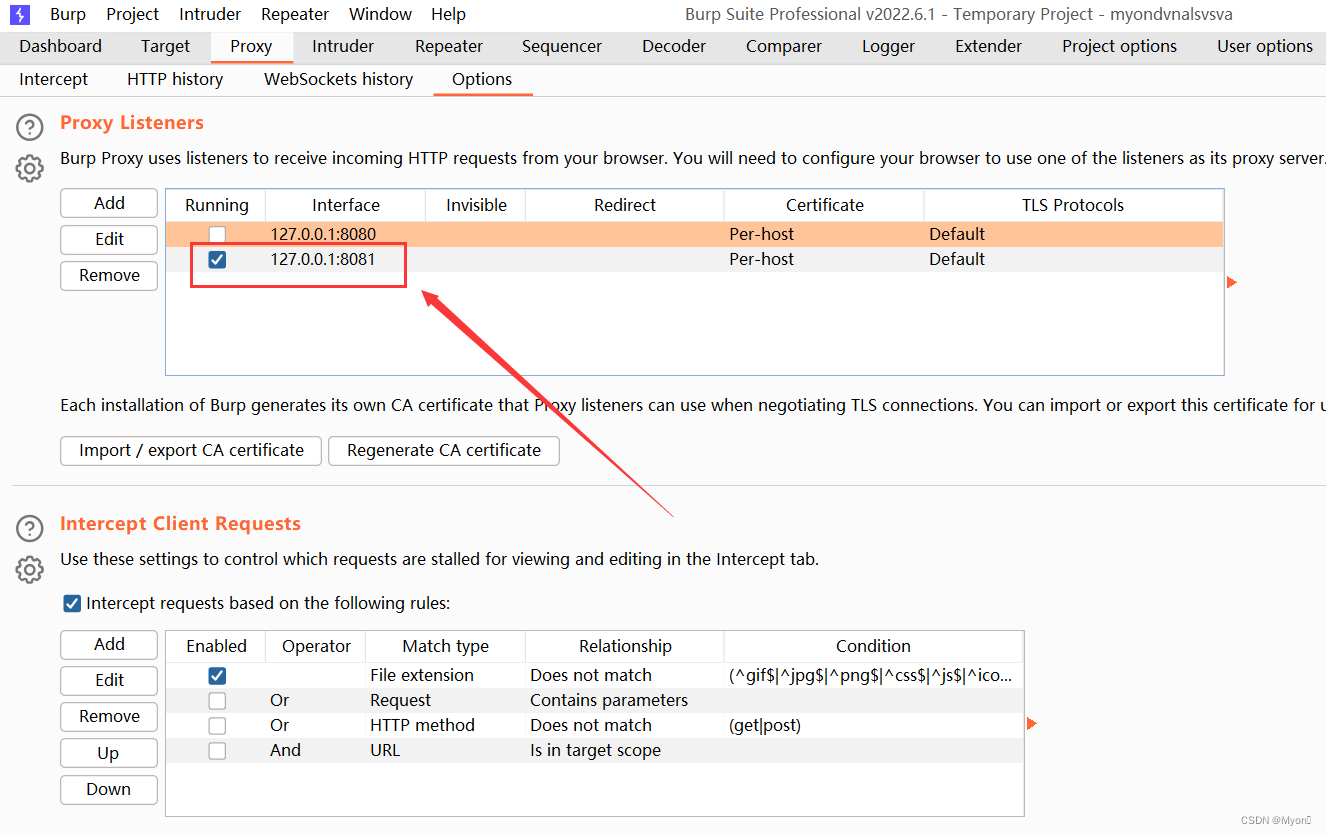Switch to the Dashboard tab

point(60,46)
